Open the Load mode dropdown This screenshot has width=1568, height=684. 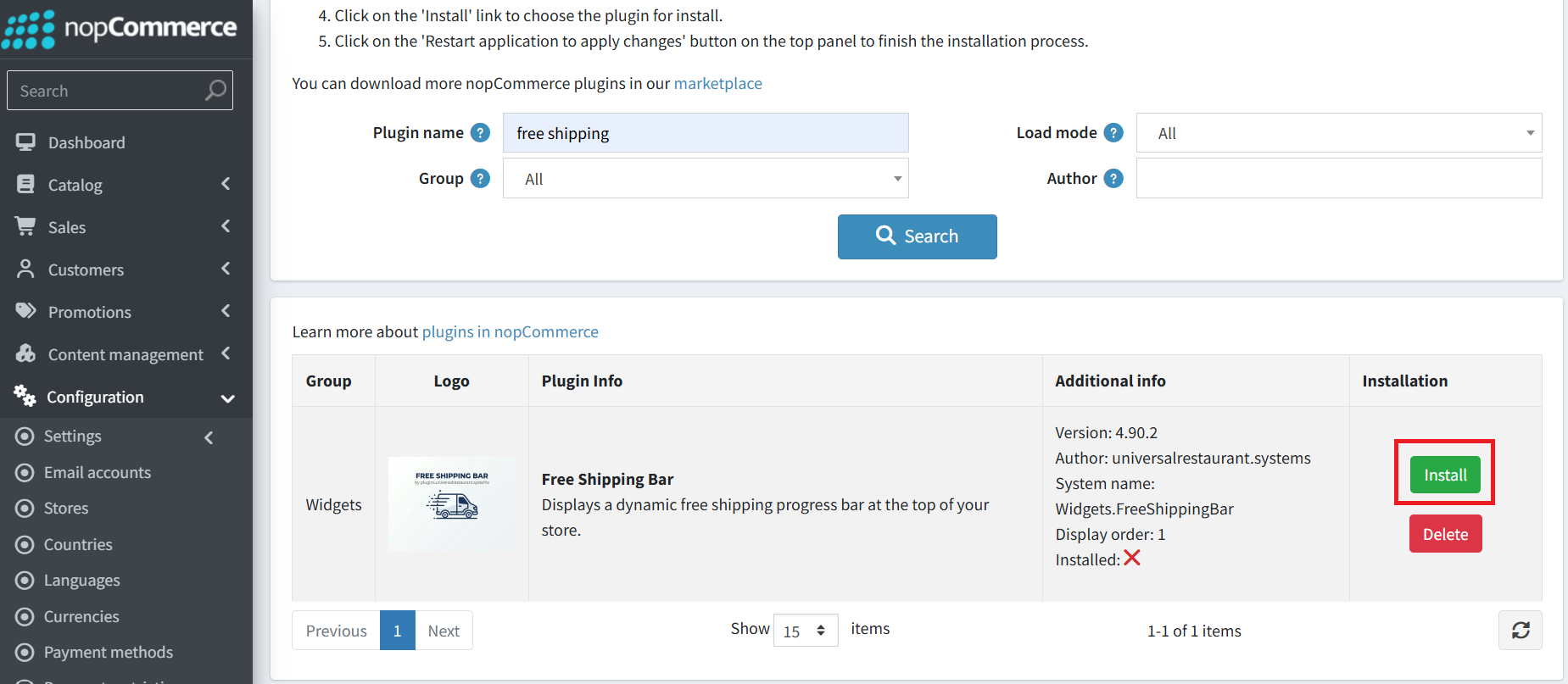pyautogui.click(x=1339, y=133)
